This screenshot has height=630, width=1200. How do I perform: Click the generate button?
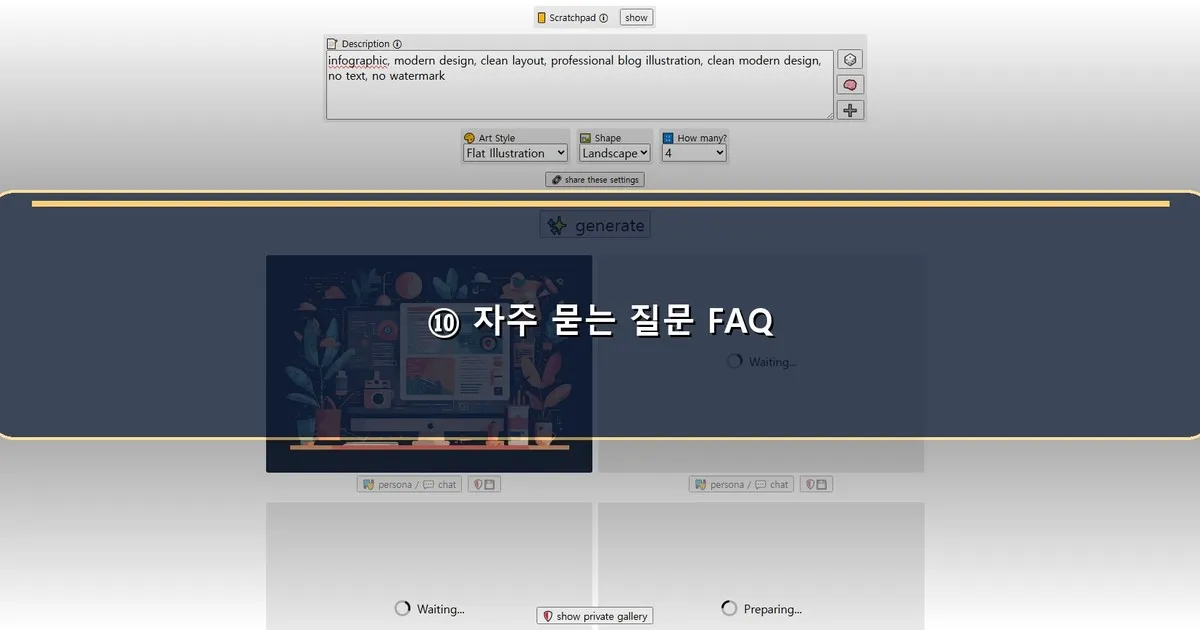(595, 225)
